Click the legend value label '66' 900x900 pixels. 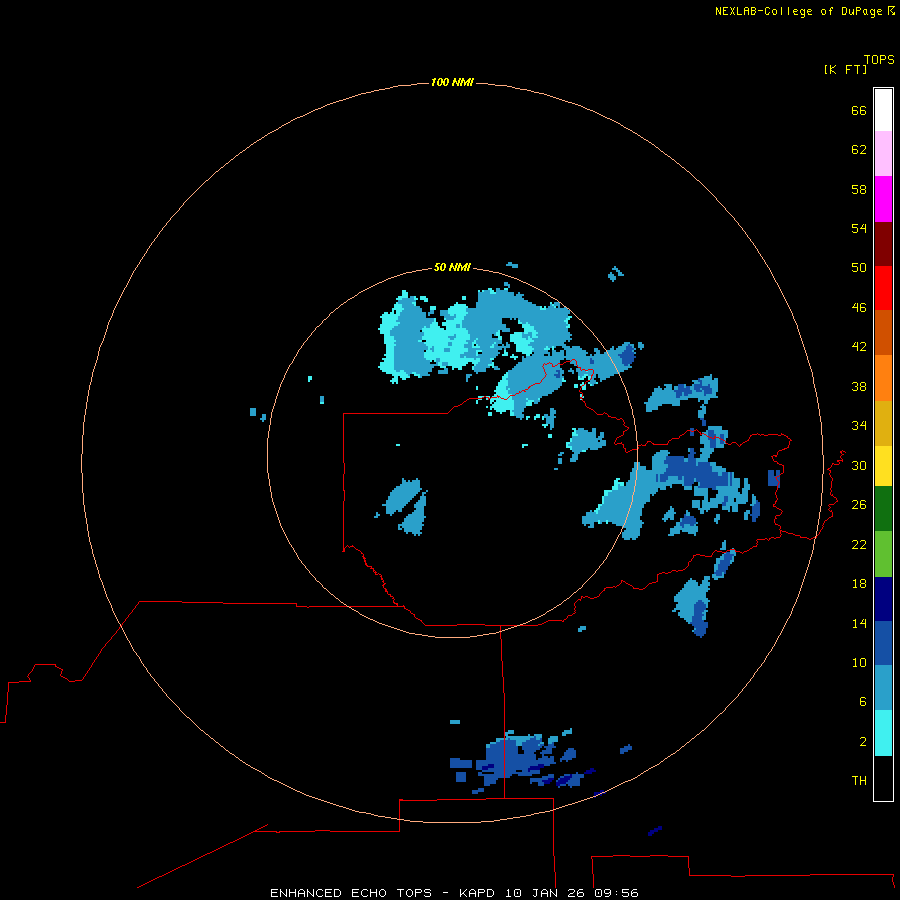coord(859,110)
